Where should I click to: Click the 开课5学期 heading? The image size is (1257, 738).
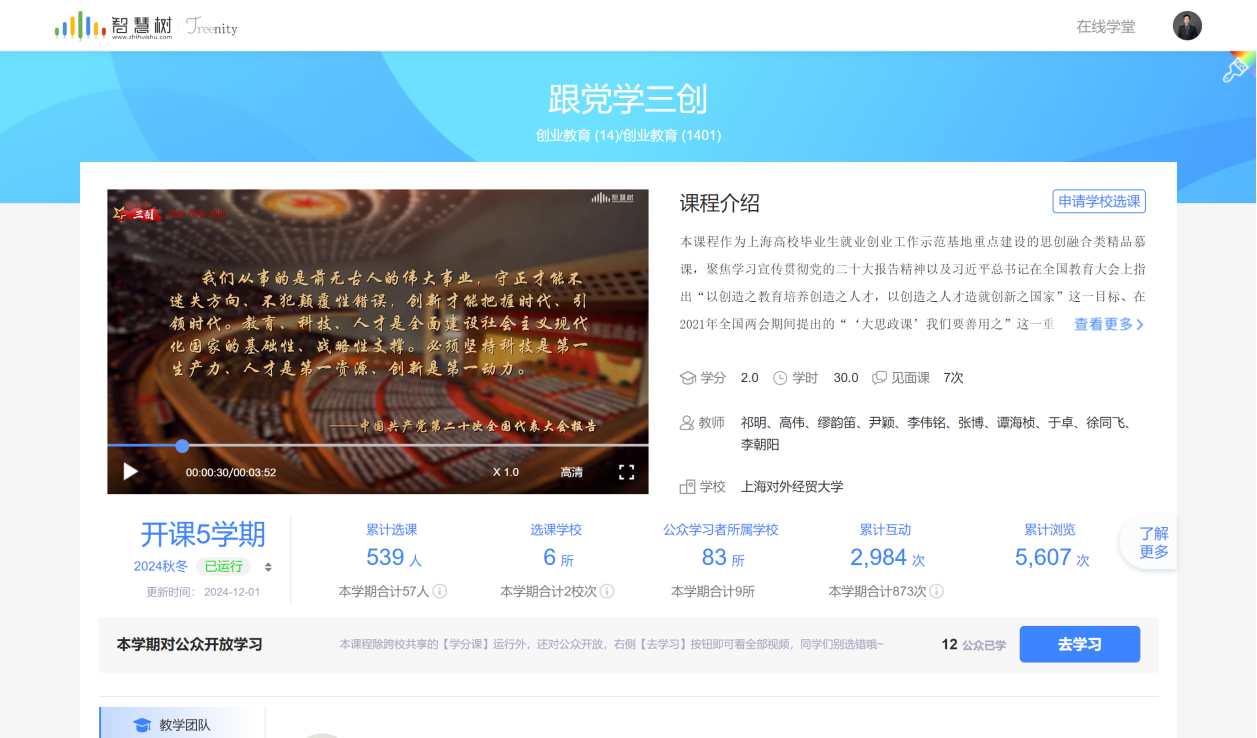coord(203,534)
